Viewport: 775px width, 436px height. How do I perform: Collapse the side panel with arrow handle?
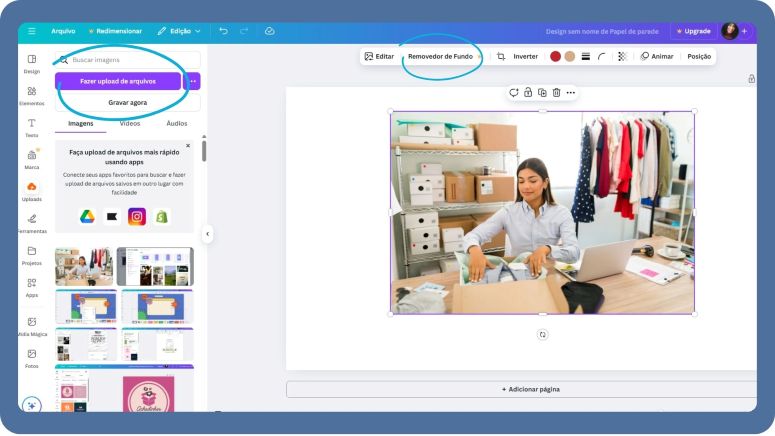pos(208,234)
